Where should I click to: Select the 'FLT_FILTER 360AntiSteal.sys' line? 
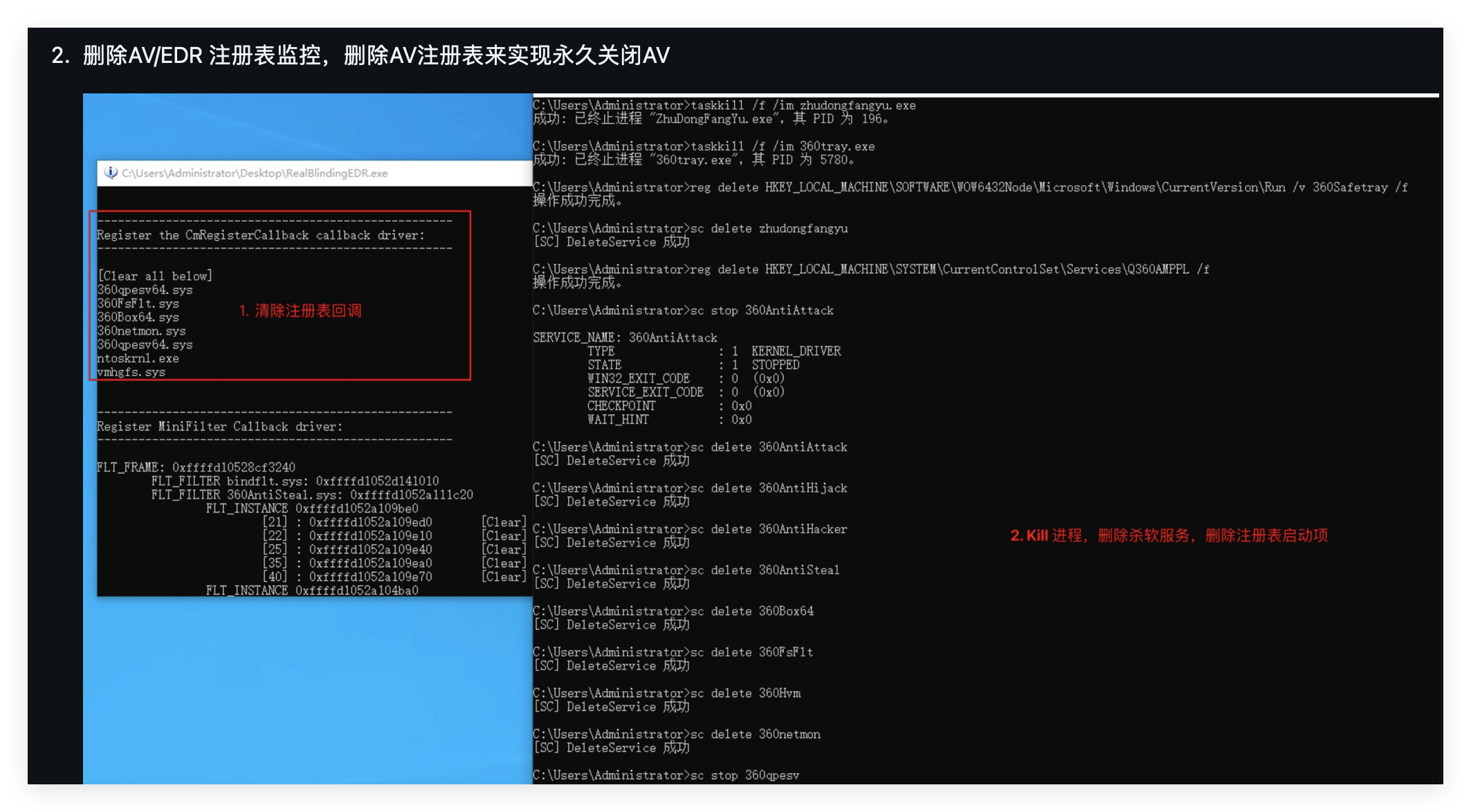(312, 495)
